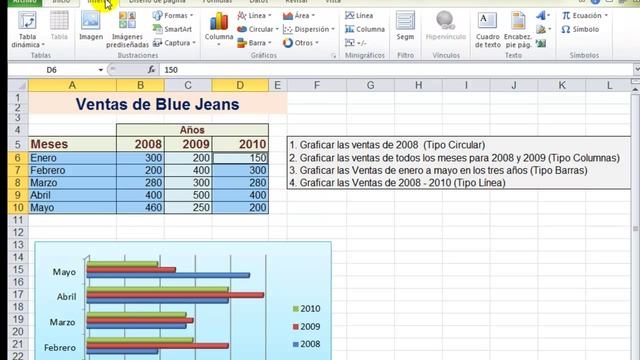Screen dimensions: 640x360
Task: Click the 2010 legend entry in chart
Action: pyautogui.click(x=307, y=309)
